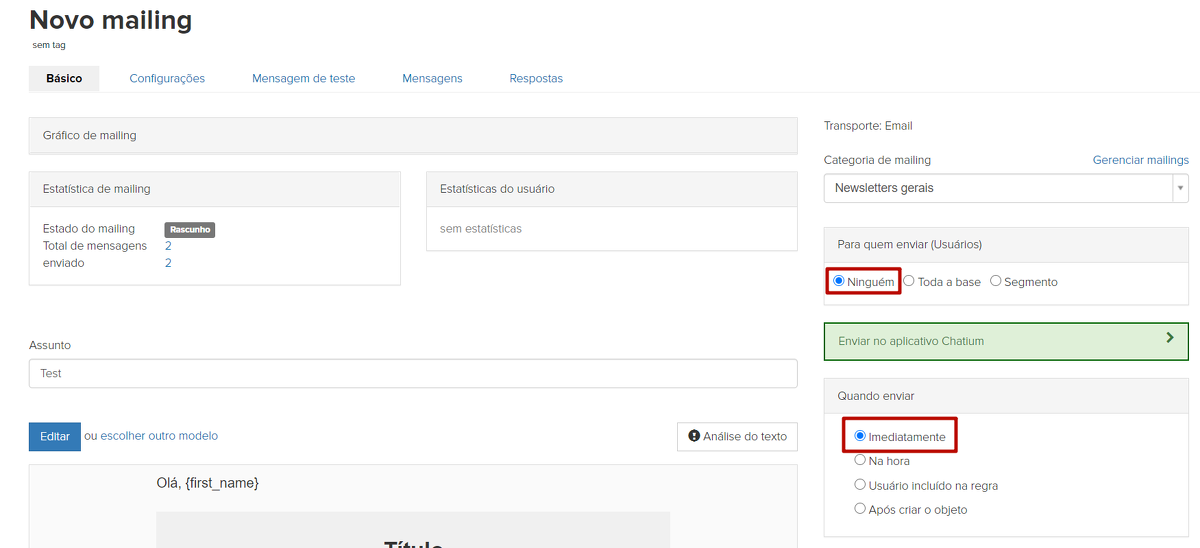Image resolution: width=1200 pixels, height=548 pixels.
Task: Open the Respostas tab
Action: [536, 78]
